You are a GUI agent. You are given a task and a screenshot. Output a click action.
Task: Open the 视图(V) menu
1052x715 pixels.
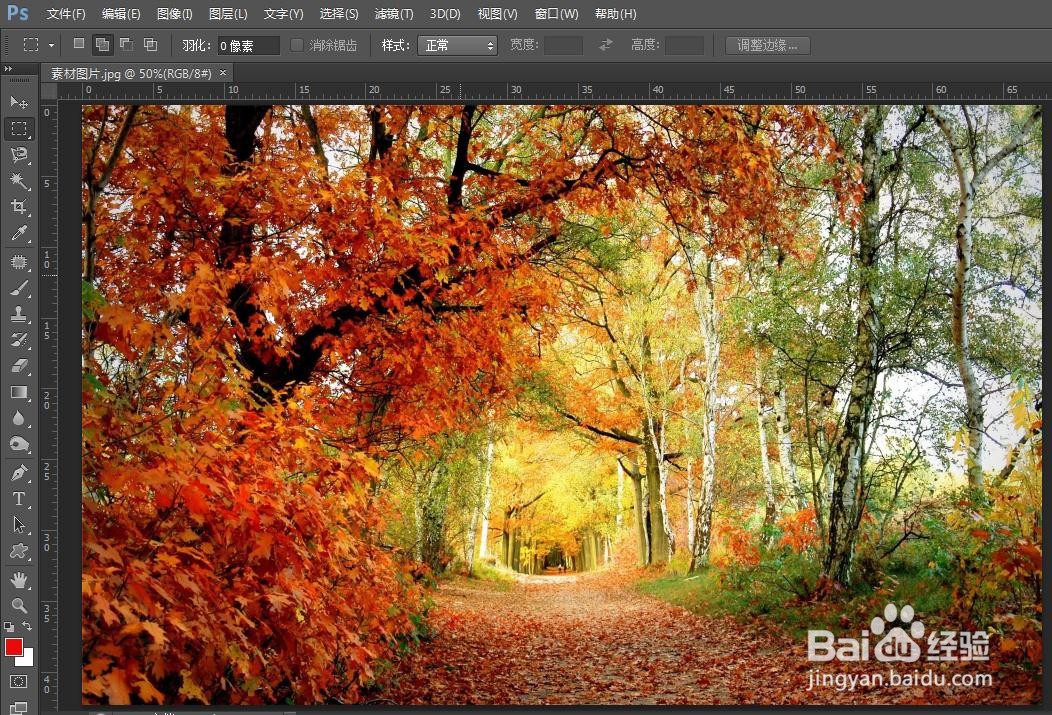[497, 13]
